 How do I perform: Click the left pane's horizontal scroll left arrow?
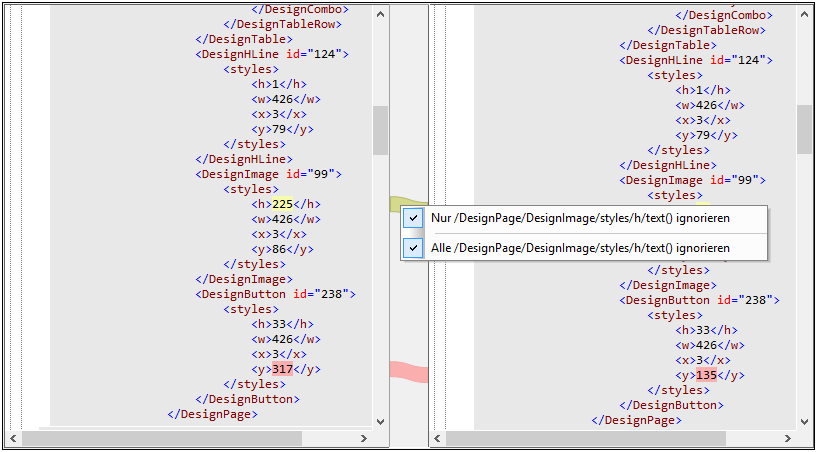[x=13, y=438]
